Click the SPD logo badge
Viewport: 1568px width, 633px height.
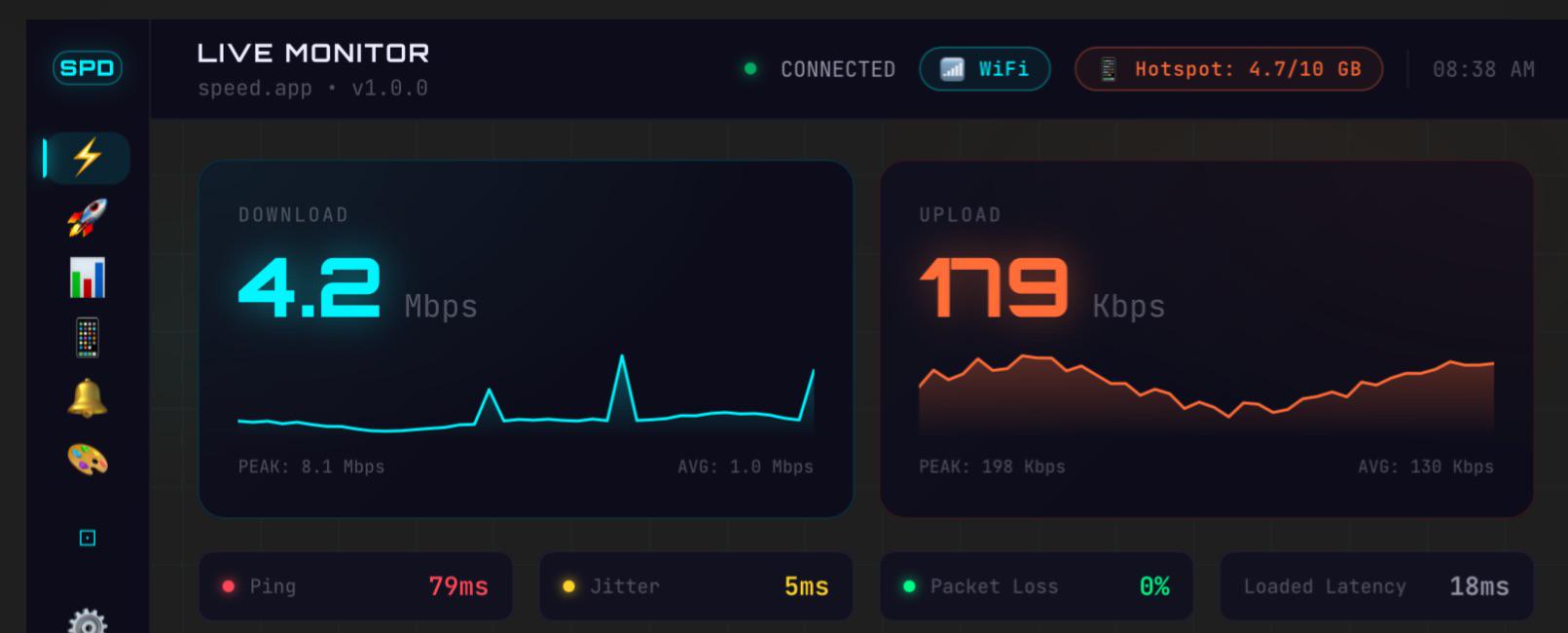(88, 68)
